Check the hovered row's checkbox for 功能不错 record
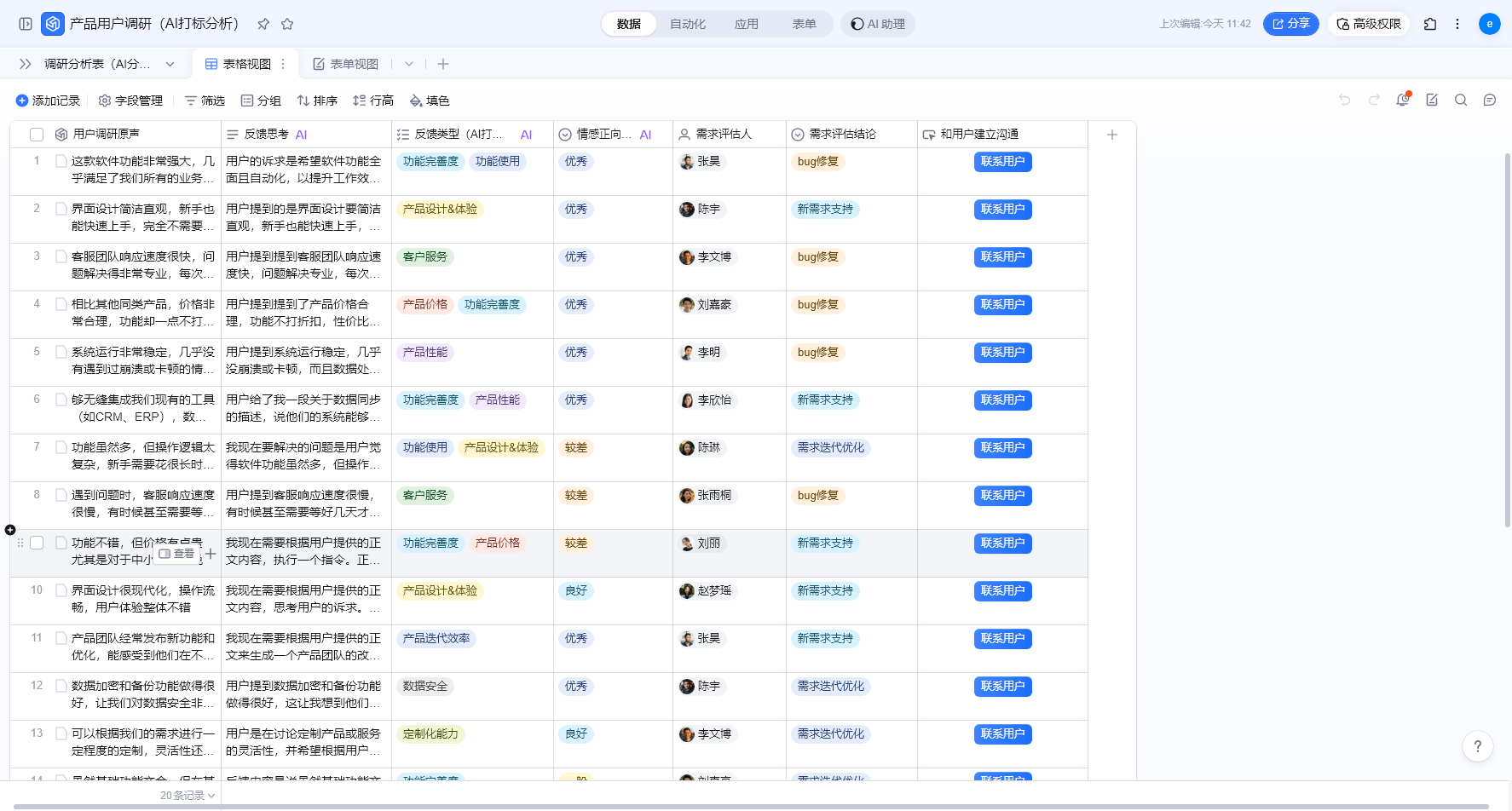1512x811 pixels. (x=37, y=543)
